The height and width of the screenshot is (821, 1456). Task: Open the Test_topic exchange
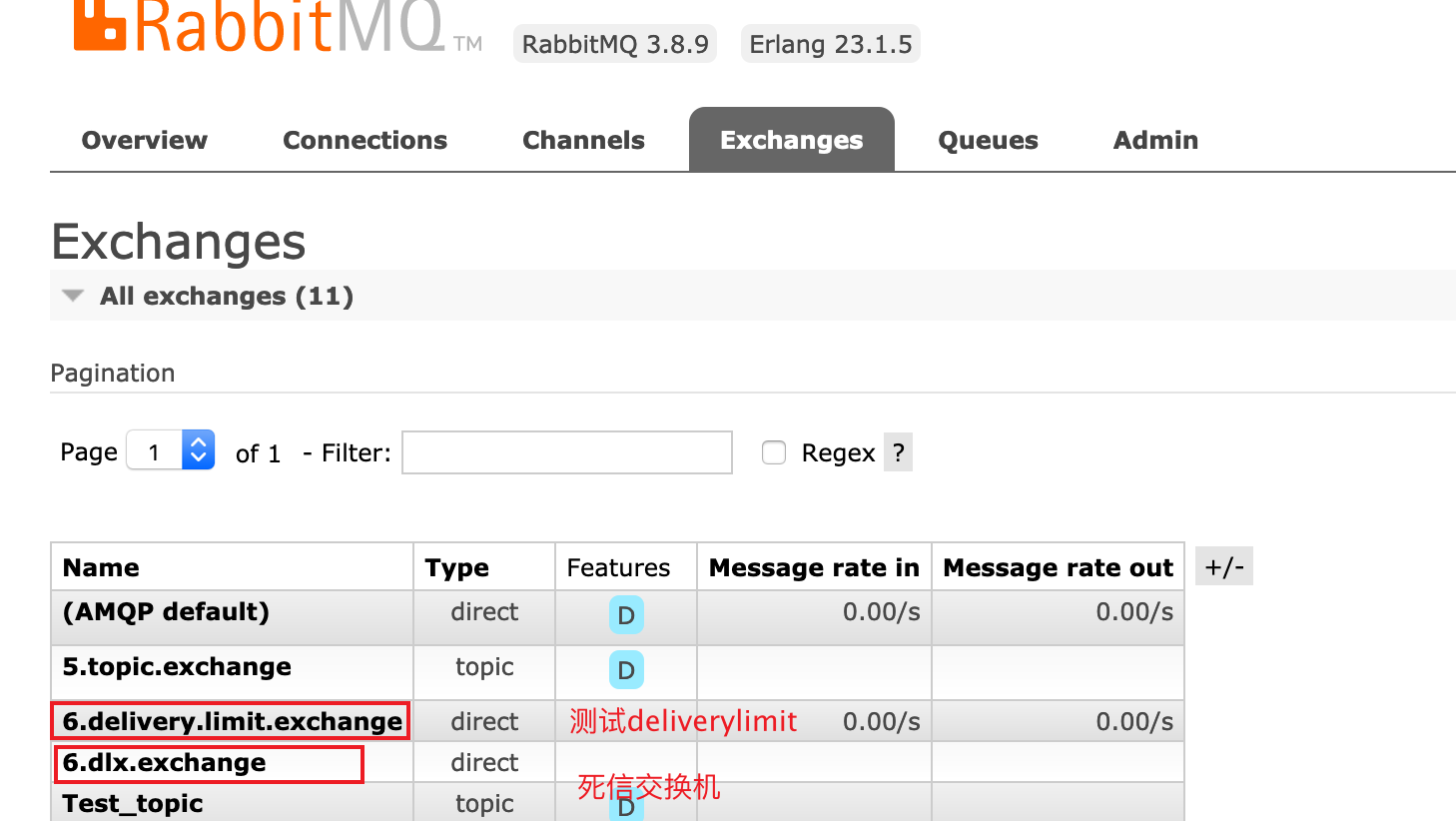tap(133, 804)
